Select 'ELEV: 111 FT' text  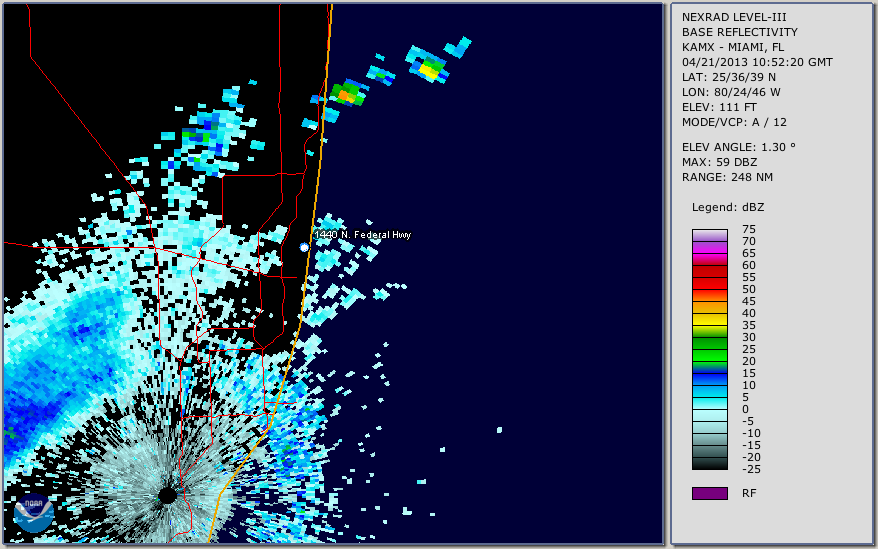pos(719,107)
